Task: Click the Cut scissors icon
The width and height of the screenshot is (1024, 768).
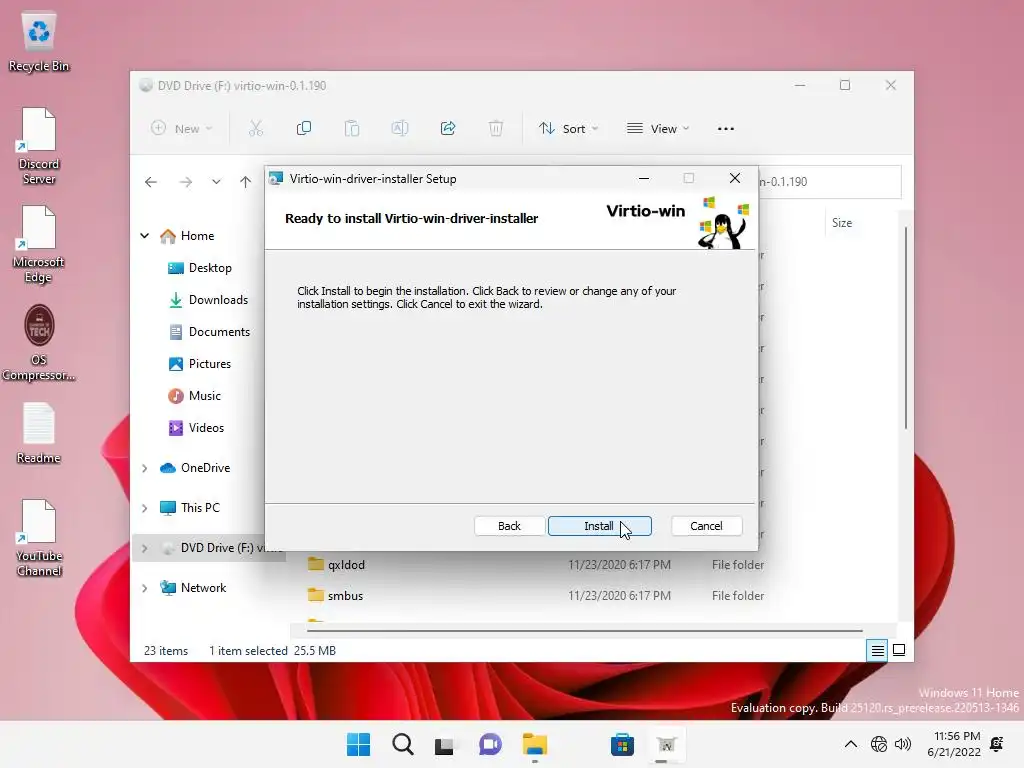Action: tap(256, 129)
